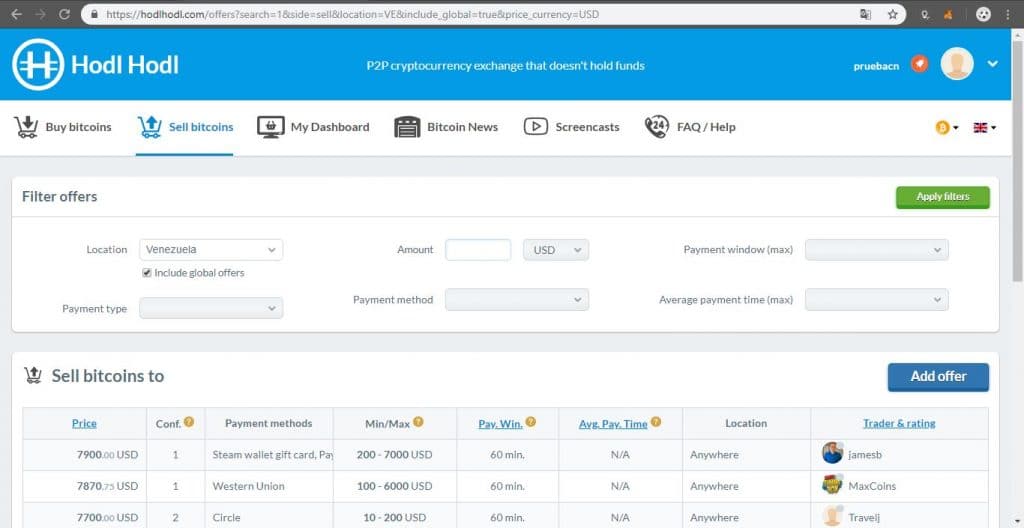Screen dimensions: 1024x528
Task: Click the Amount input field
Action: tap(478, 250)
